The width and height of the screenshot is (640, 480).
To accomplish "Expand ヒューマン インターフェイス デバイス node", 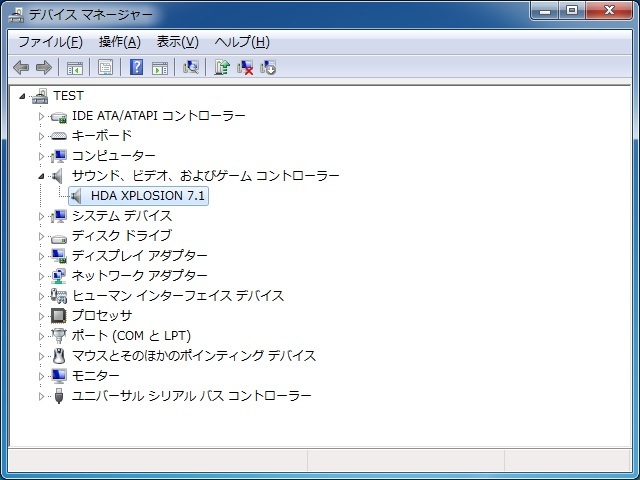I will click(41, 296).
